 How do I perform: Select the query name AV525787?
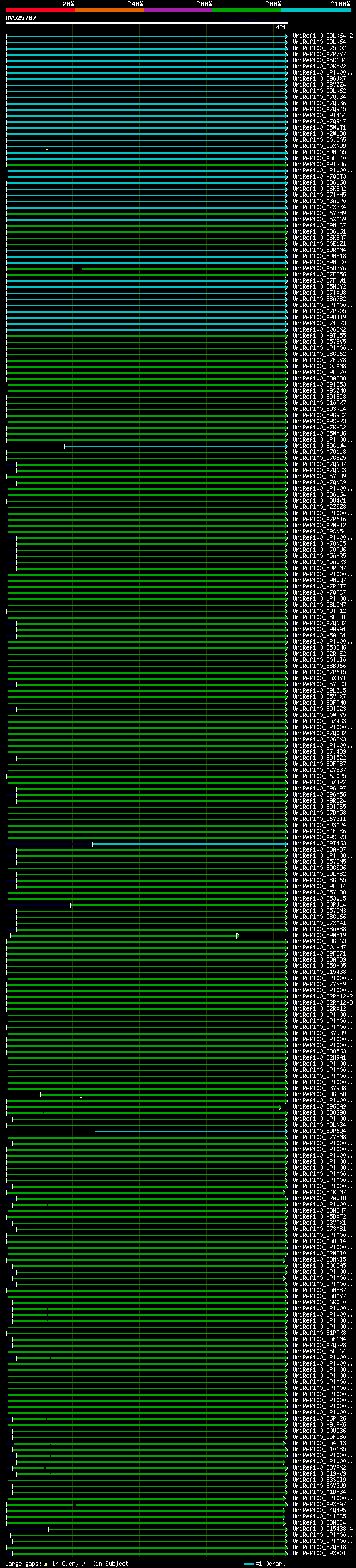pos(21,18)
